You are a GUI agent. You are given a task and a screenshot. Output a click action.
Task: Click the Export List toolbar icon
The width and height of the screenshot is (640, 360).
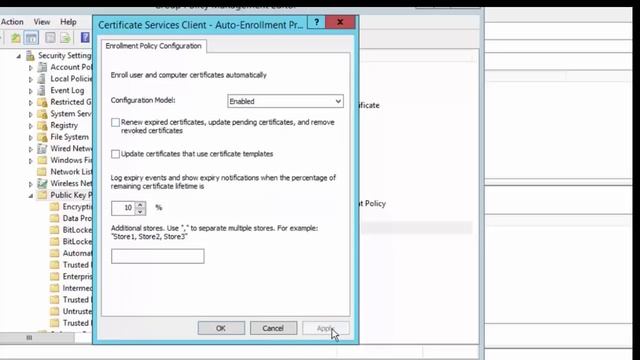[65, 38]
